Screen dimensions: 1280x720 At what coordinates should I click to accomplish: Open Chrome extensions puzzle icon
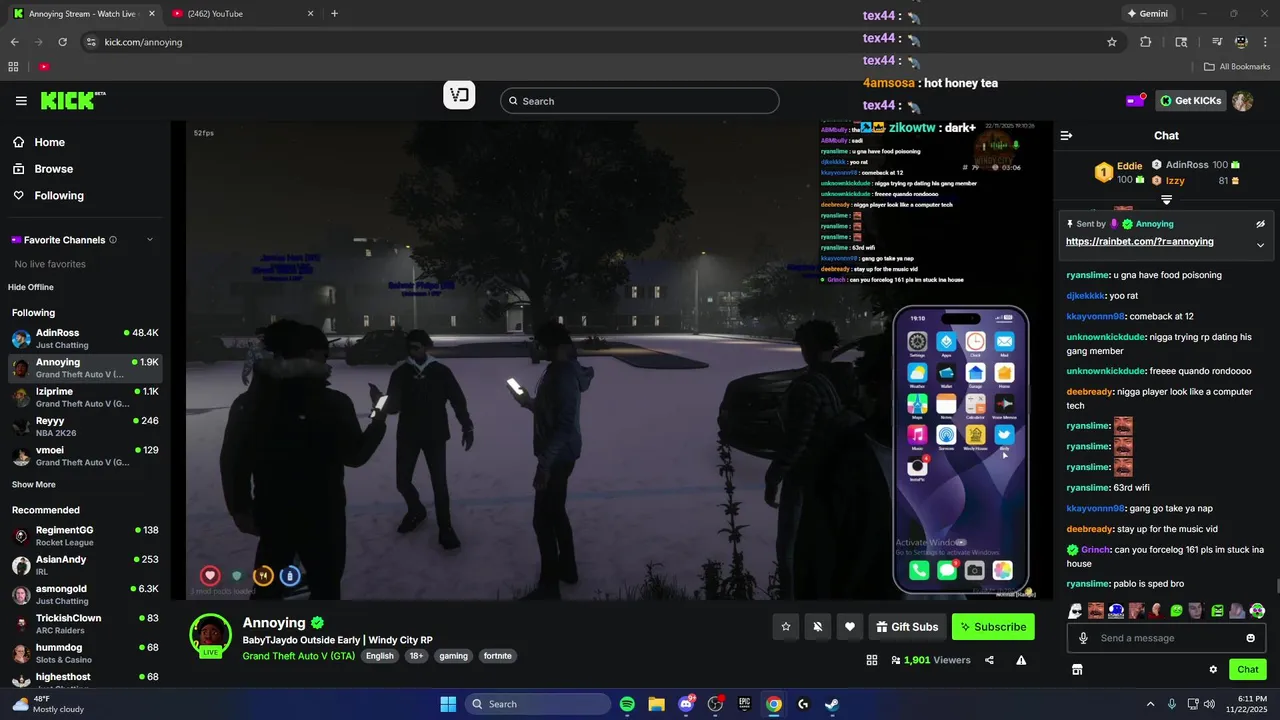coord(1146,42)
